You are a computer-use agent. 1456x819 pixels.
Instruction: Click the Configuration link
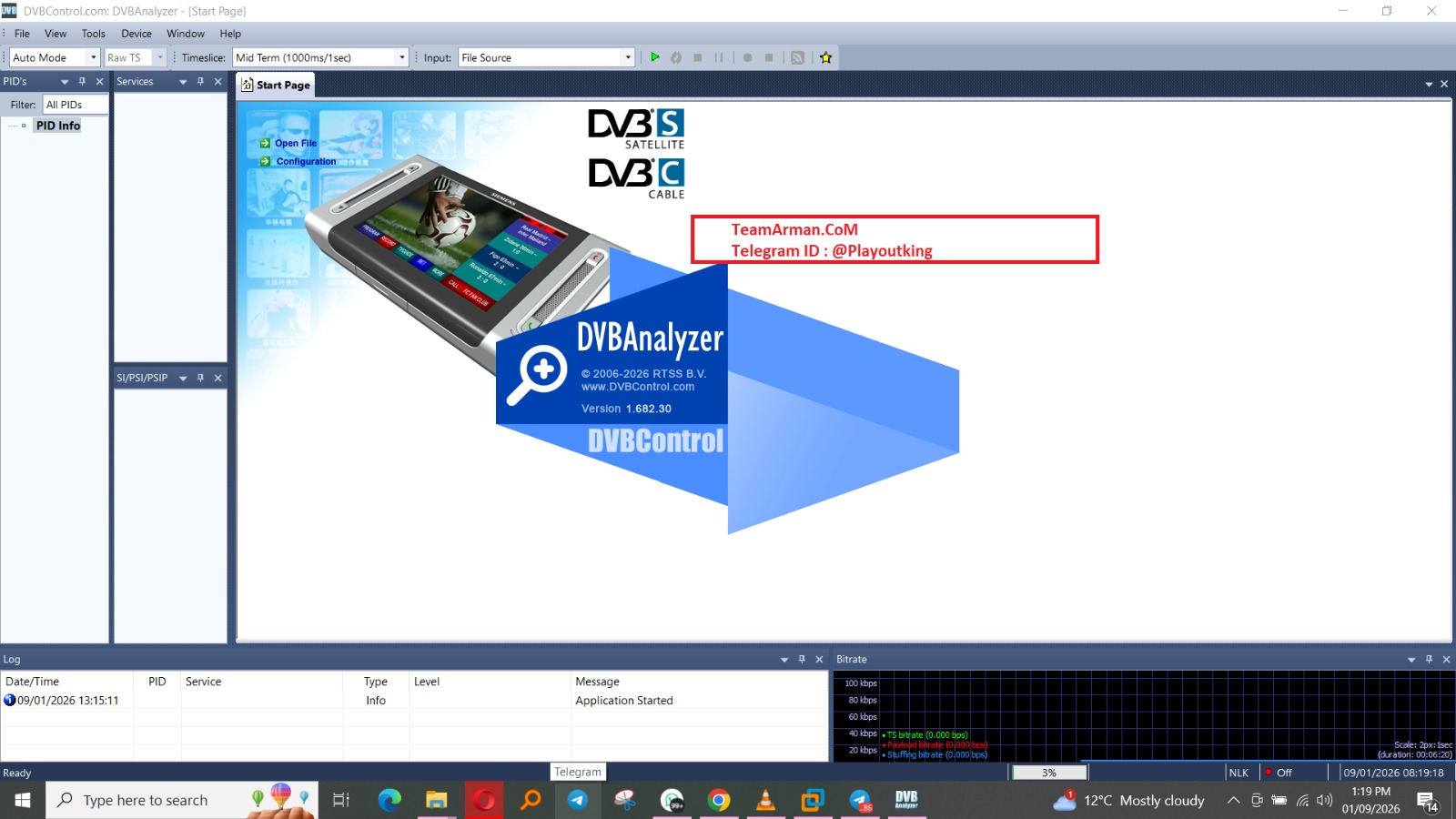click(306, 161)
